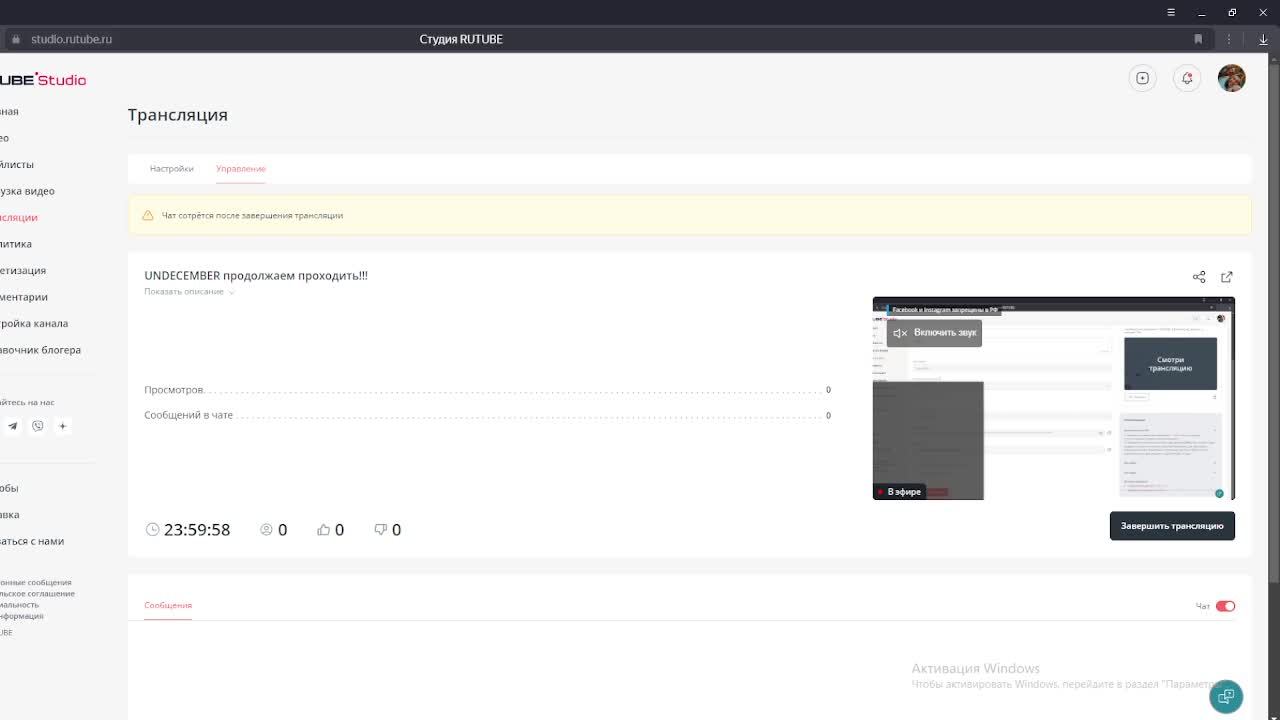Open the support chat floating button
Image resolution: width=1280 pixels, height=720 pixels.
1226,696
